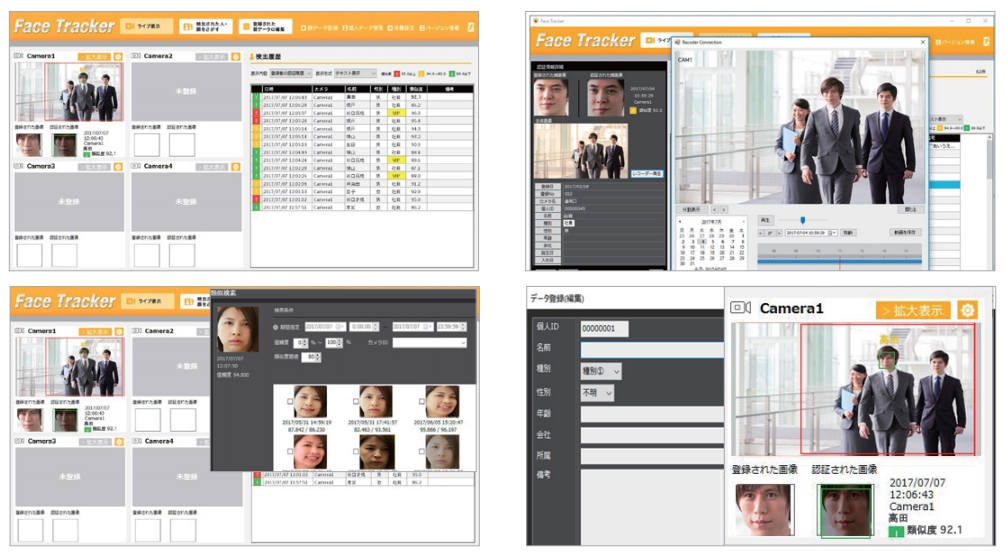Viewport: 1007px width, 559px height.
Task: Select the large 認証された画像 face thumbnail with green frame
Action: [847, 512]
